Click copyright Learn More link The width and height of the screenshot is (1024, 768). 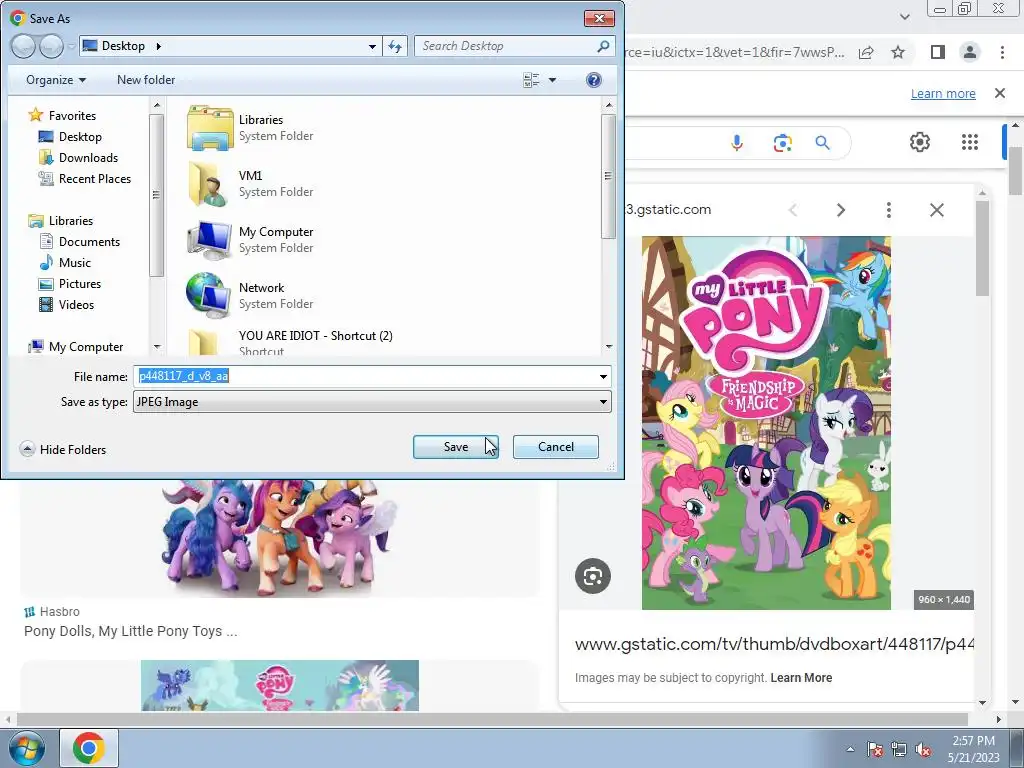coord(801,678)
